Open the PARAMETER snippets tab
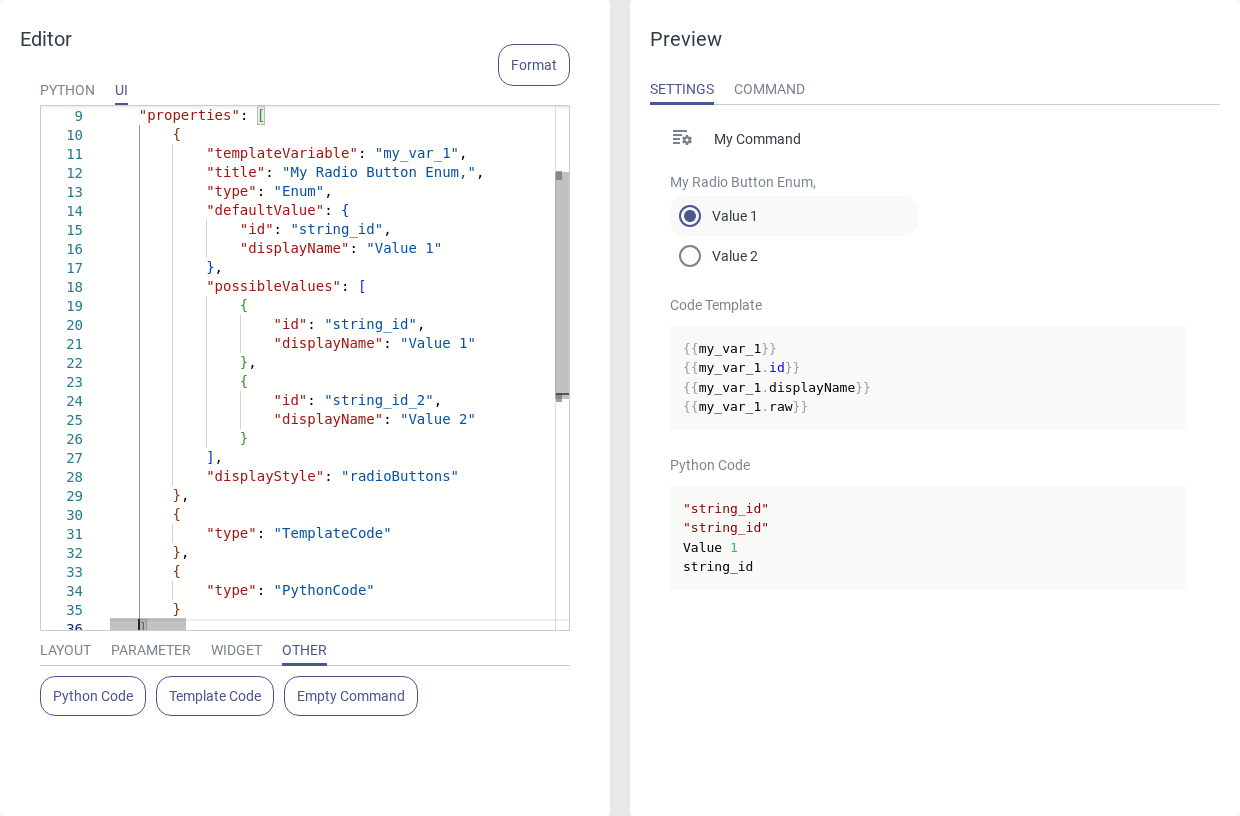 pyautogui.click(x=151, y=650)
